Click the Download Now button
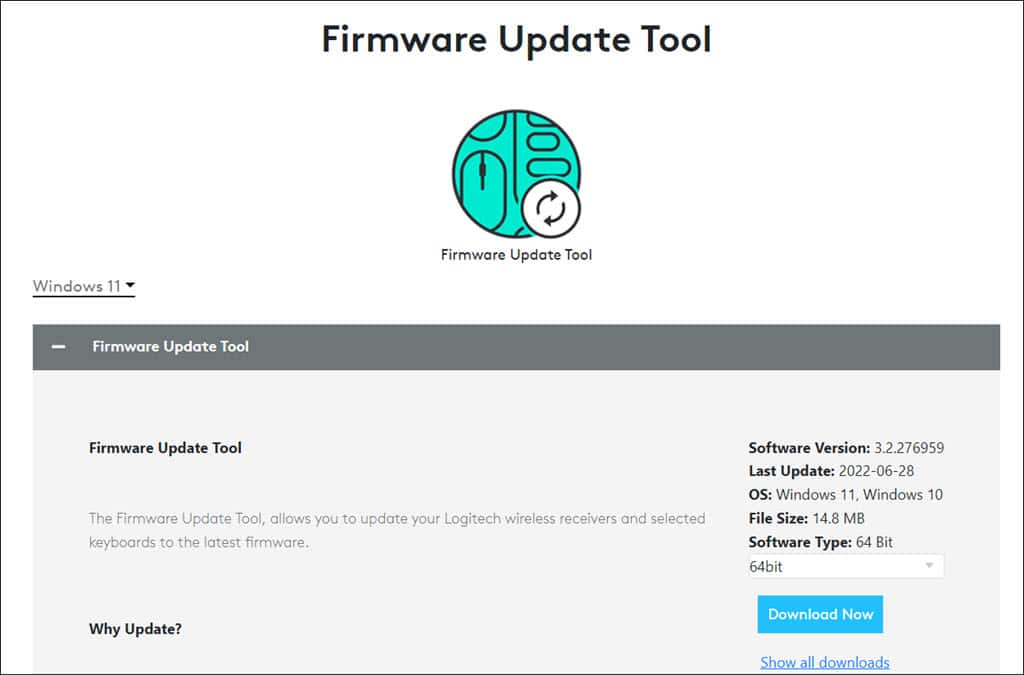The height and width of the screenshot is (675, 1024). click(820, 614)
